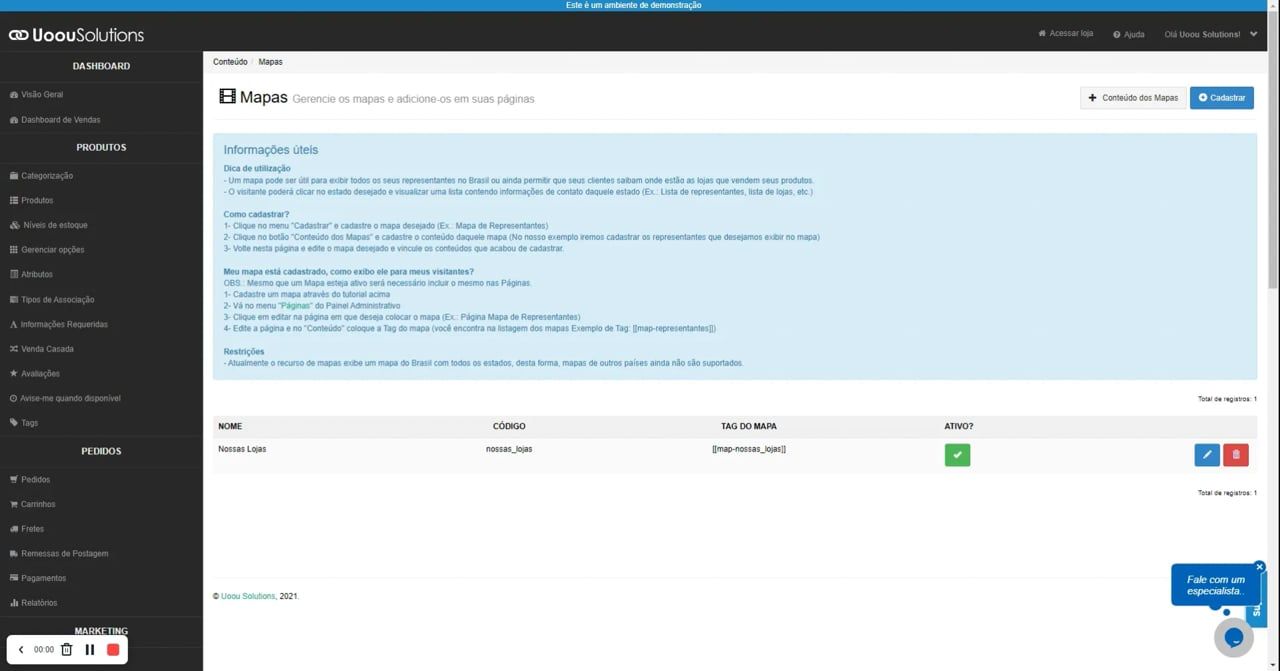Click the [[map-nossas_lojas]] tag cell
The height and width of the screenshot is (671, 1280).
point(749,449)
